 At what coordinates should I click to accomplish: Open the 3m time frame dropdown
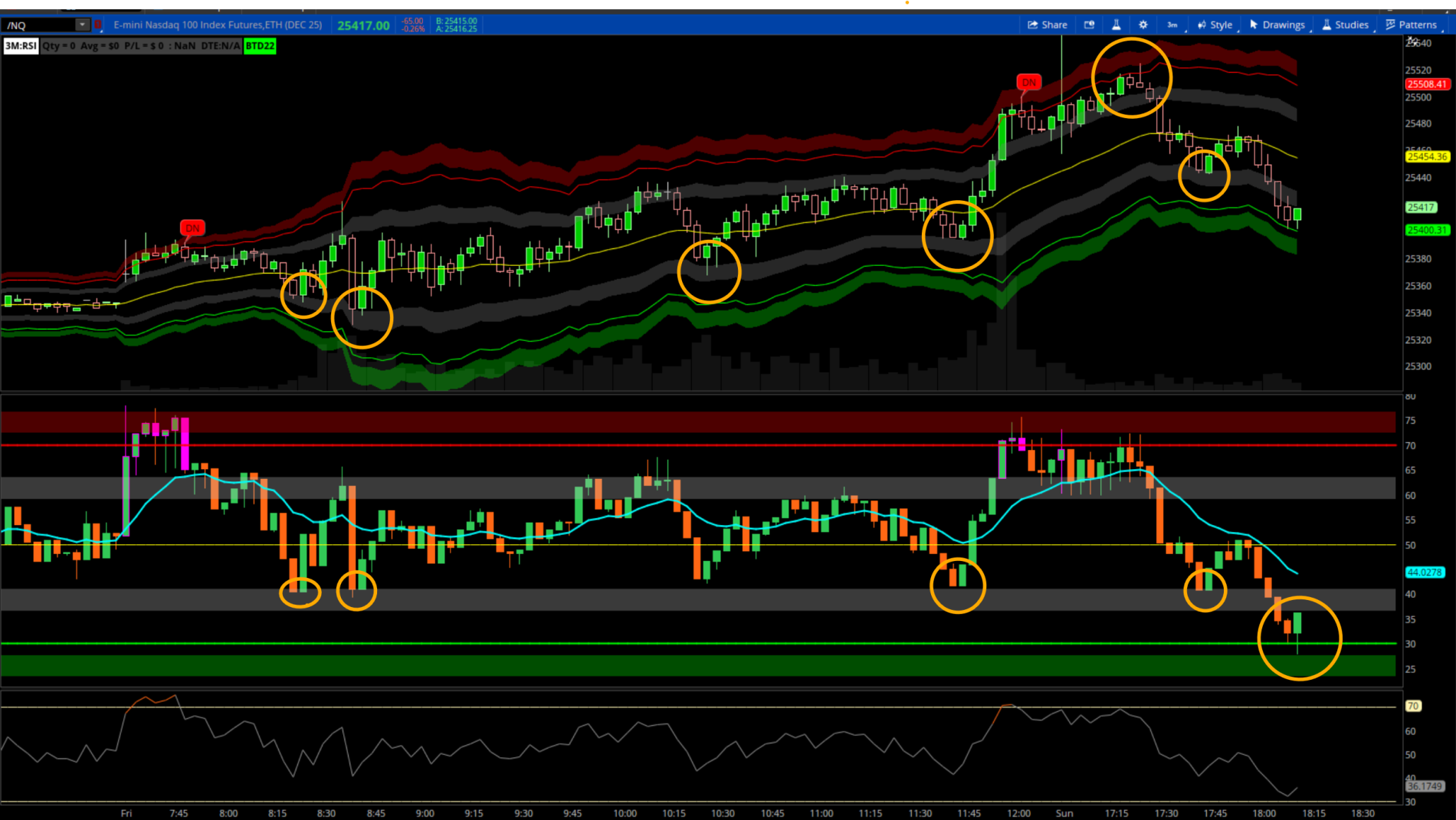coord(1172,25)
